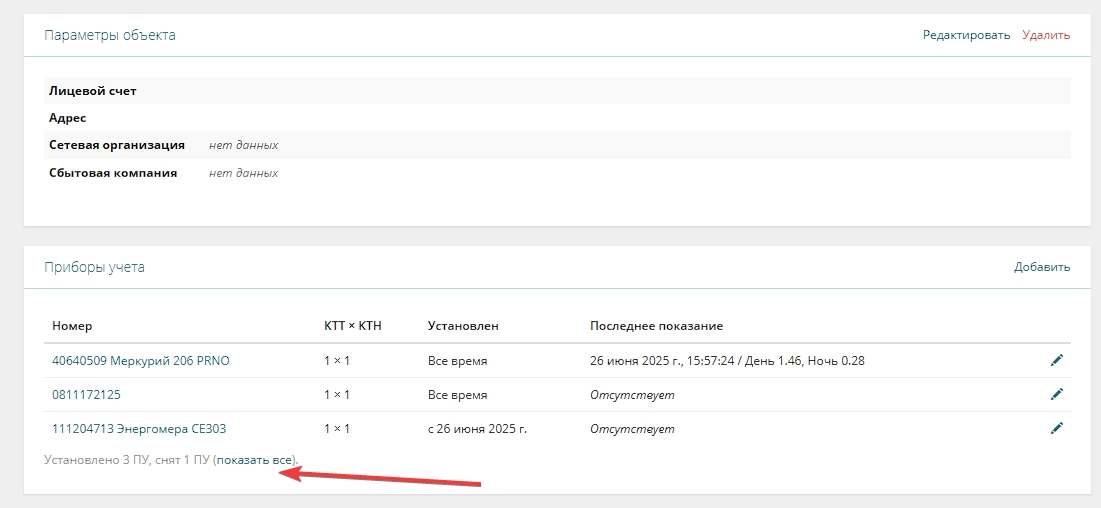The width and height of the screenshot is (1101, 508).
Task: Select the Установлен column header
Action: pyautogui.click(x=463, y=326)
